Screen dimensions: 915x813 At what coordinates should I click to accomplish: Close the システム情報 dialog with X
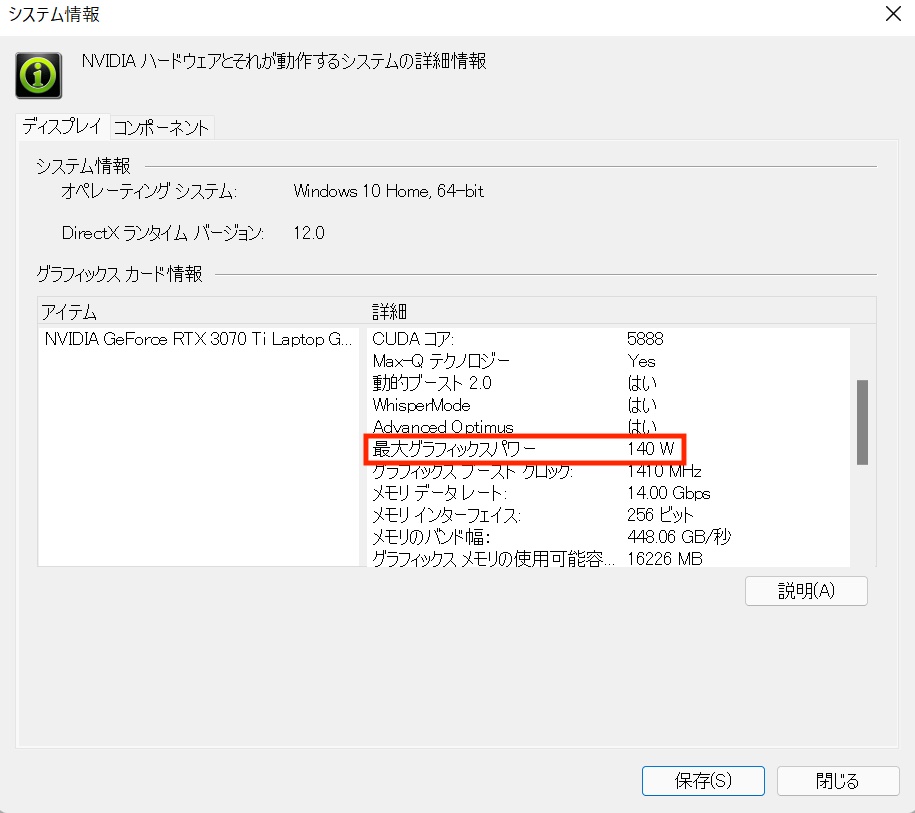[x=893, y=13]
